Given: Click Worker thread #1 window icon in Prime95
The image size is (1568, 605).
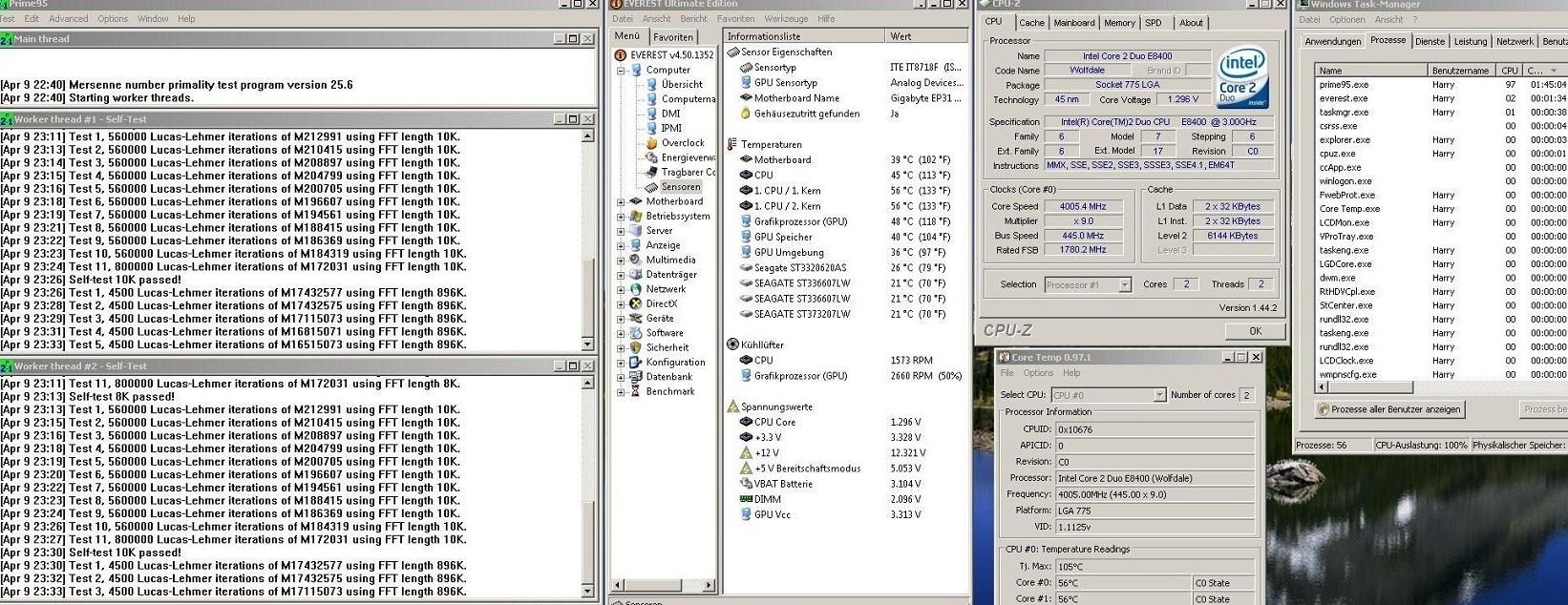Looking at the screenshot, I should 7,119.
